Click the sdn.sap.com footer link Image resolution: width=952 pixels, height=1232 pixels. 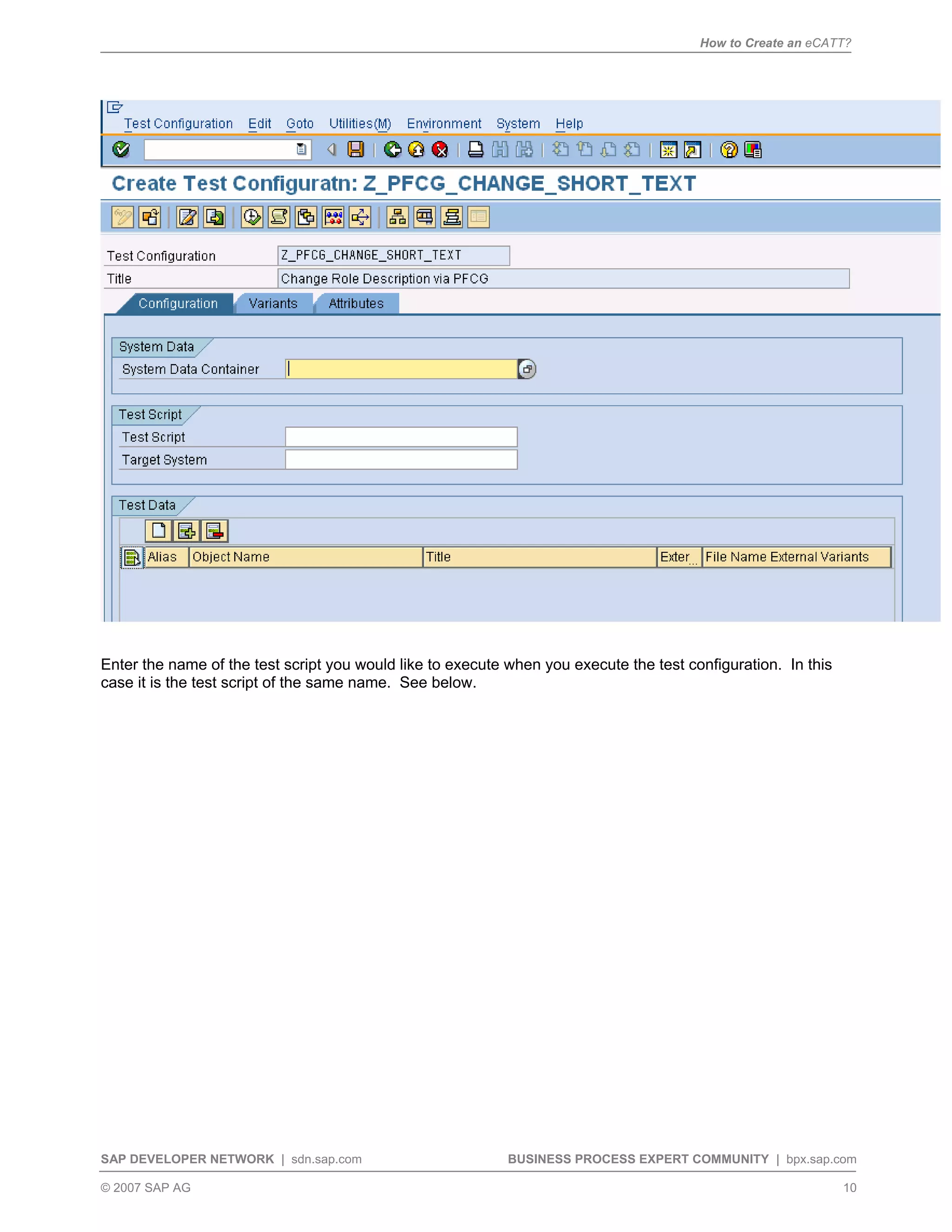[x=326, y=1159]
